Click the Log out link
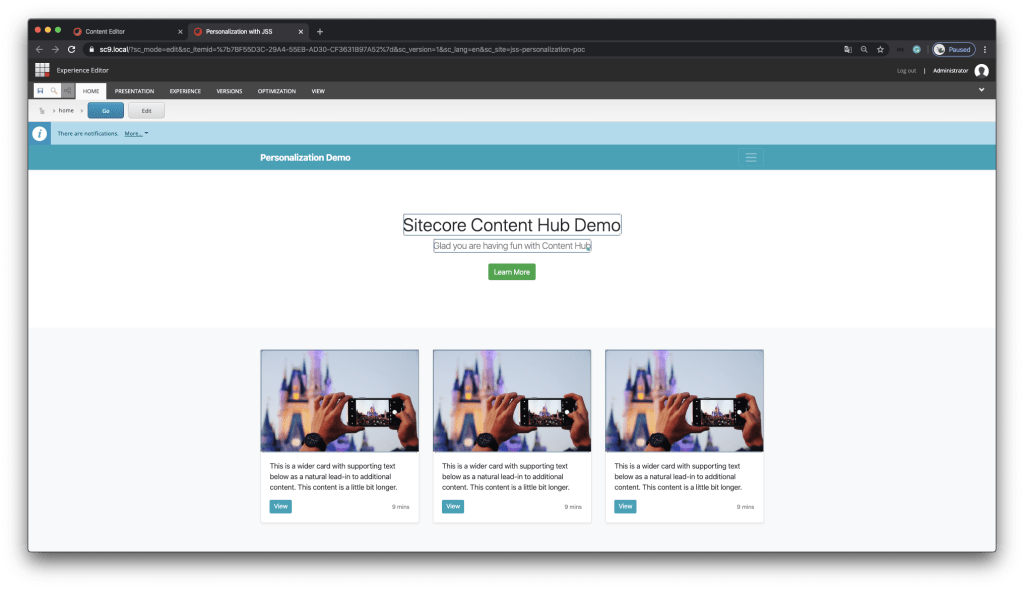Viewport: 1024px width, 589px height. (906, 71)
